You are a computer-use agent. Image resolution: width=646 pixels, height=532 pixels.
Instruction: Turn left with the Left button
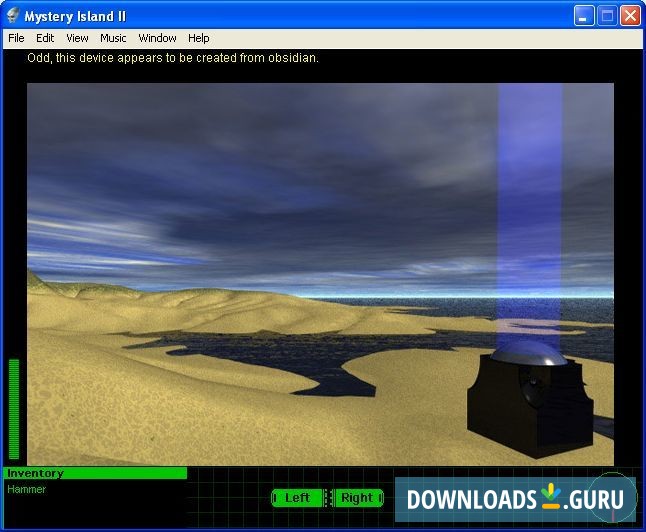click(x=297, y=498)
